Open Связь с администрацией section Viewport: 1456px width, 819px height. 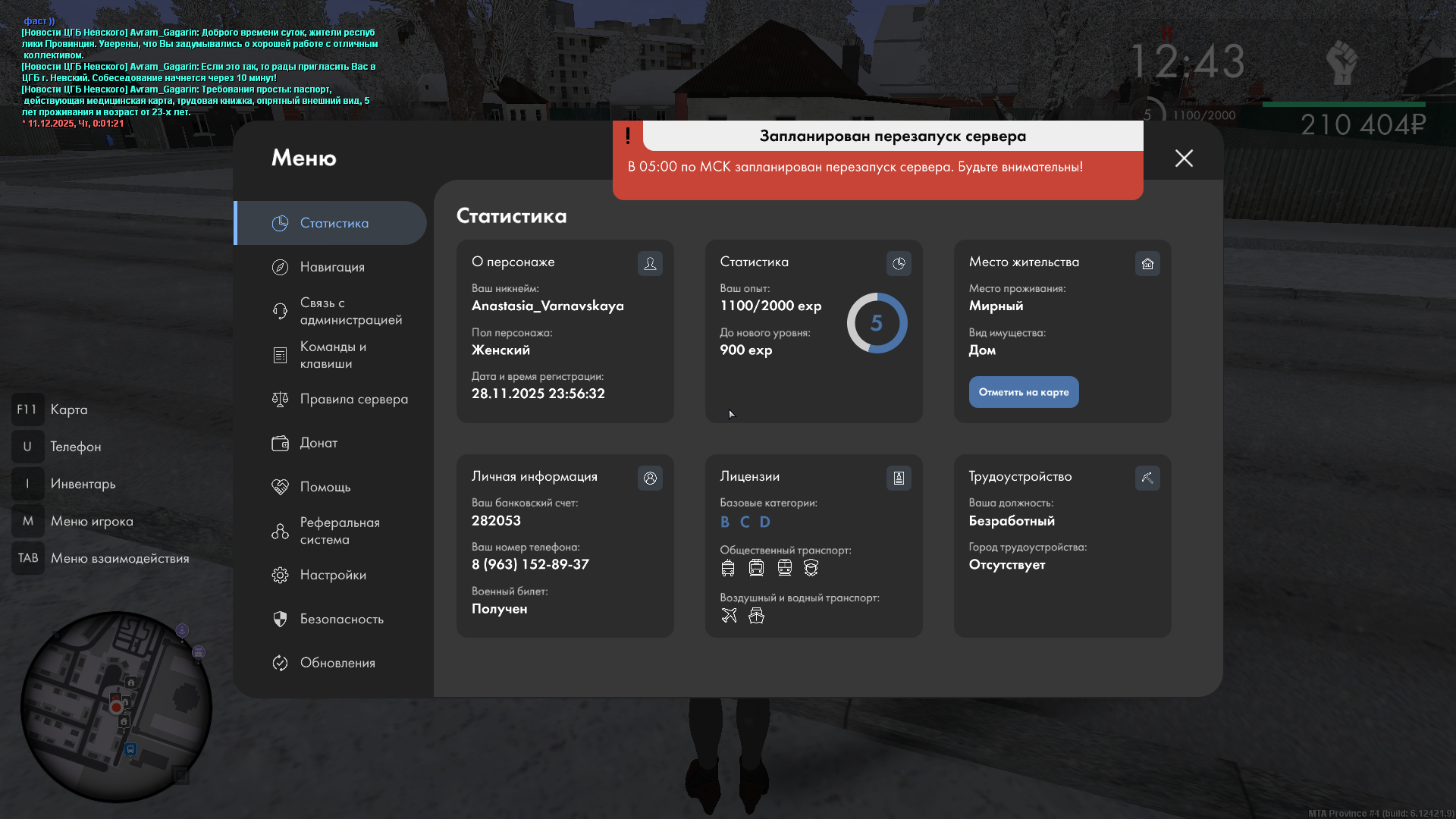(349, 311)
